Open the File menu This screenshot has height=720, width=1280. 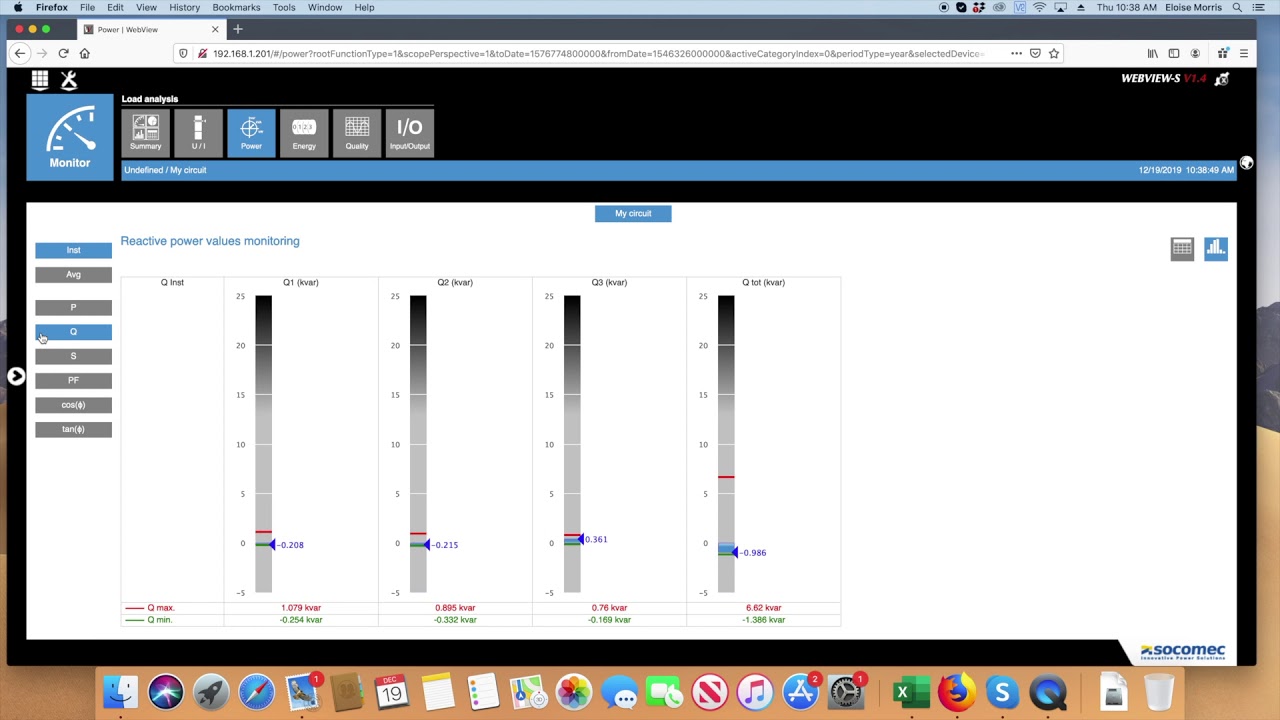click(x=87, y=7)
